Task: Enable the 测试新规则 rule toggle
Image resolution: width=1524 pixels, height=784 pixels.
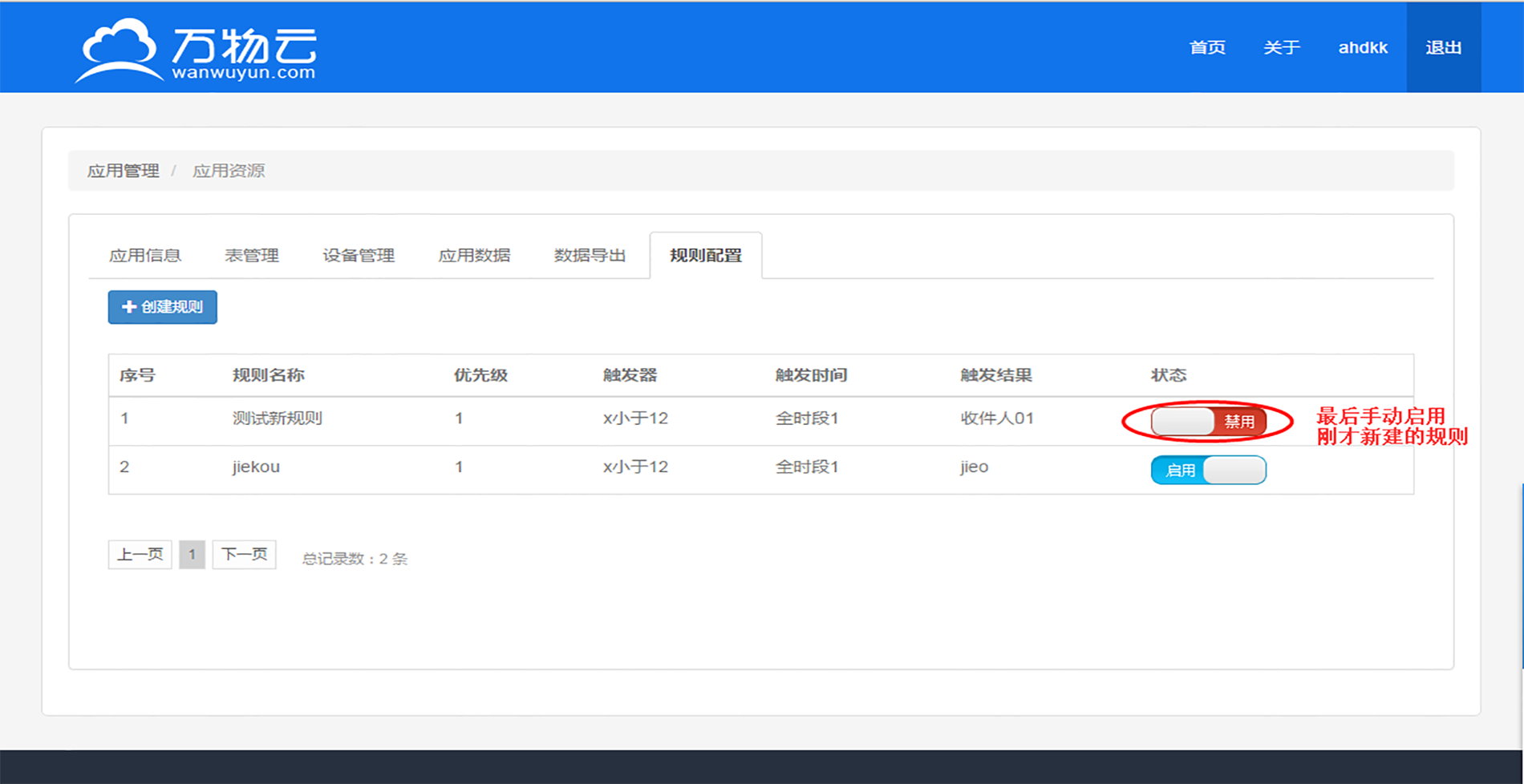Action: coord(1208,422)
